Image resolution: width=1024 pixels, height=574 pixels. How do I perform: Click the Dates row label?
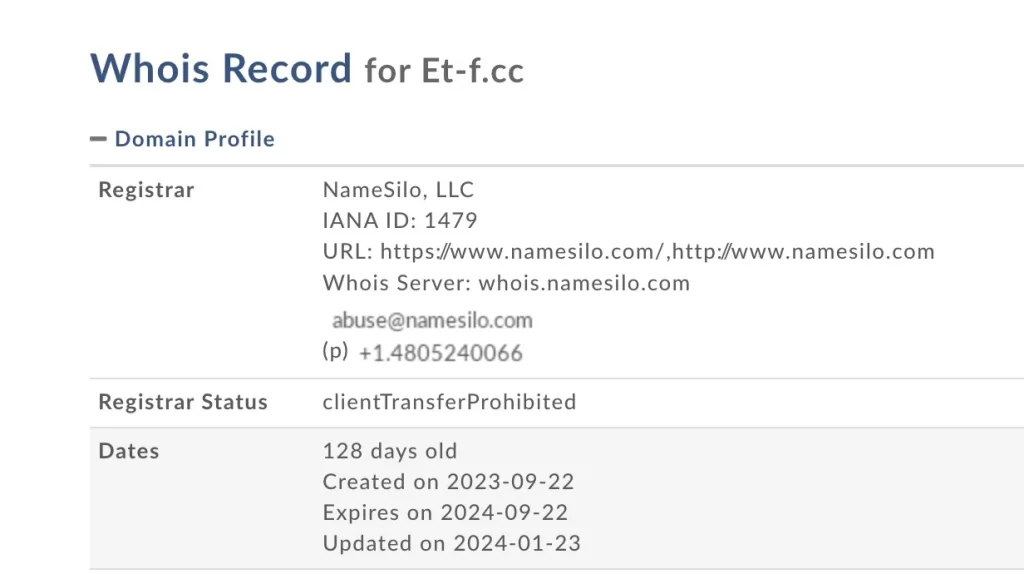coord(129,451)
